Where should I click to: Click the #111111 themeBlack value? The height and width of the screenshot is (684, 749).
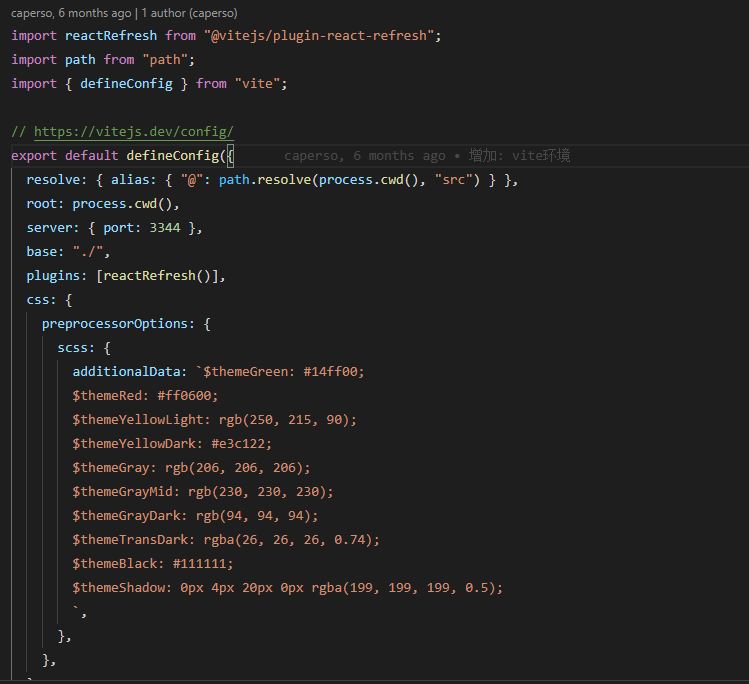point(200,563)
